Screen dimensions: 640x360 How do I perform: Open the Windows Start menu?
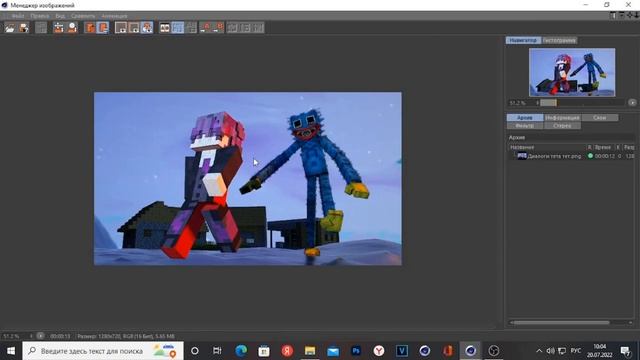click(x=11, y=351)
